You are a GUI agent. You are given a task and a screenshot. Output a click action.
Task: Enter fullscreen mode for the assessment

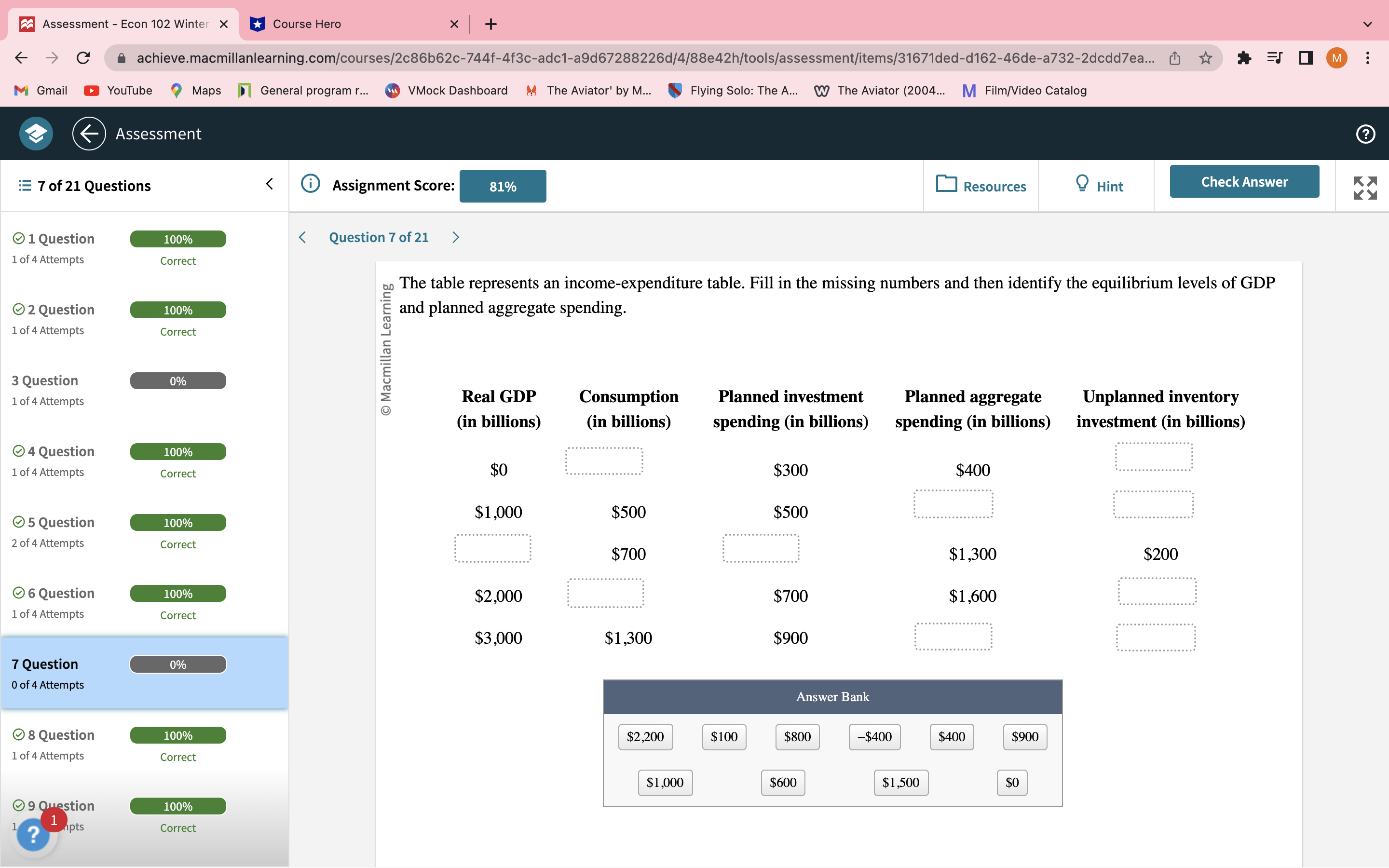pos(1364,187)
